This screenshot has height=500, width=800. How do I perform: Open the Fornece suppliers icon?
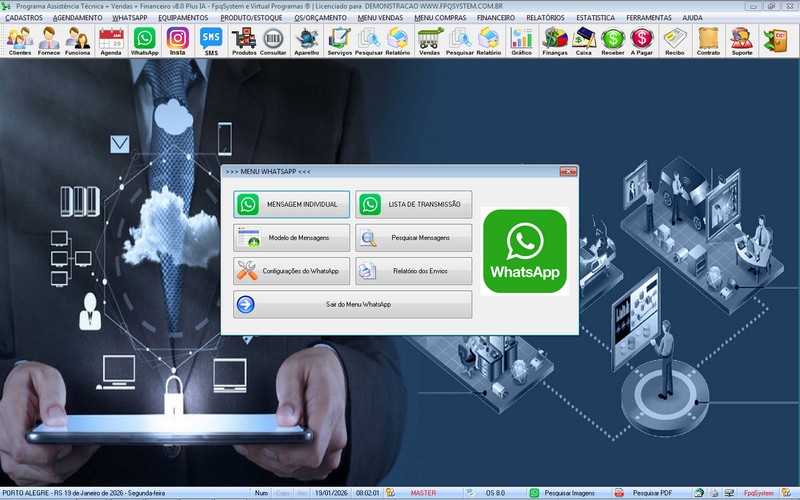point(49,41)
